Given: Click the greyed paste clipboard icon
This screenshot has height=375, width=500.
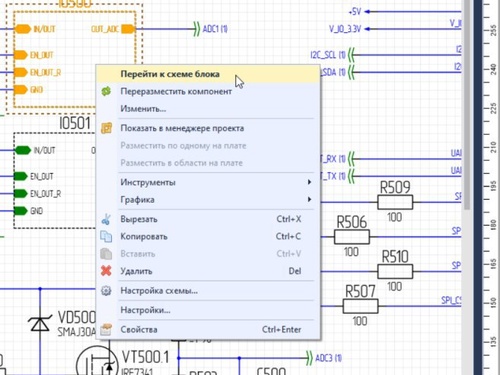Looking at the screenshot, I should coord(106,254).
